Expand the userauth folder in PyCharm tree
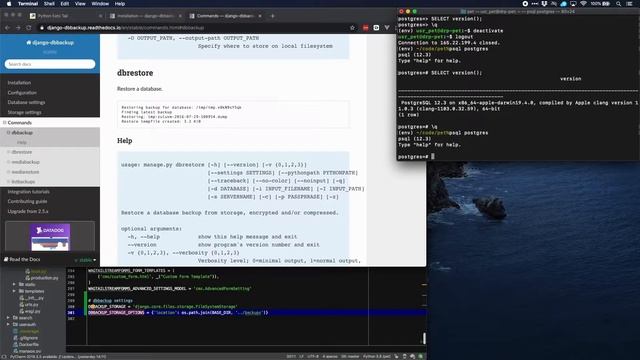 coord(8,324)
